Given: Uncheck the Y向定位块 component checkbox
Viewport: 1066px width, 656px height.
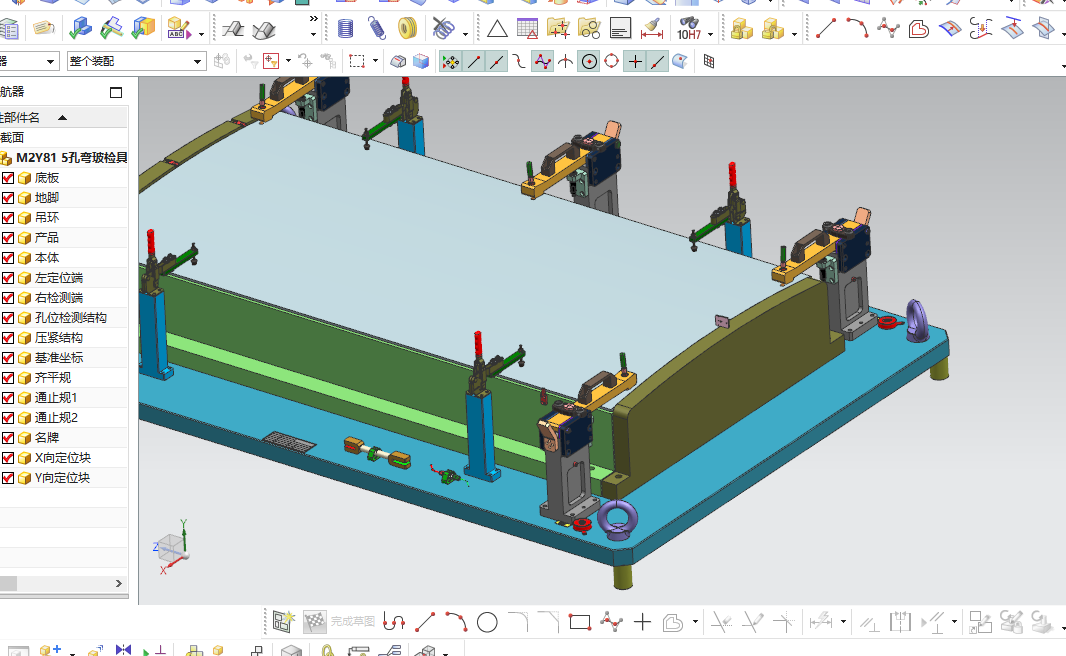Looking at the screenshot, I should 8,478.
